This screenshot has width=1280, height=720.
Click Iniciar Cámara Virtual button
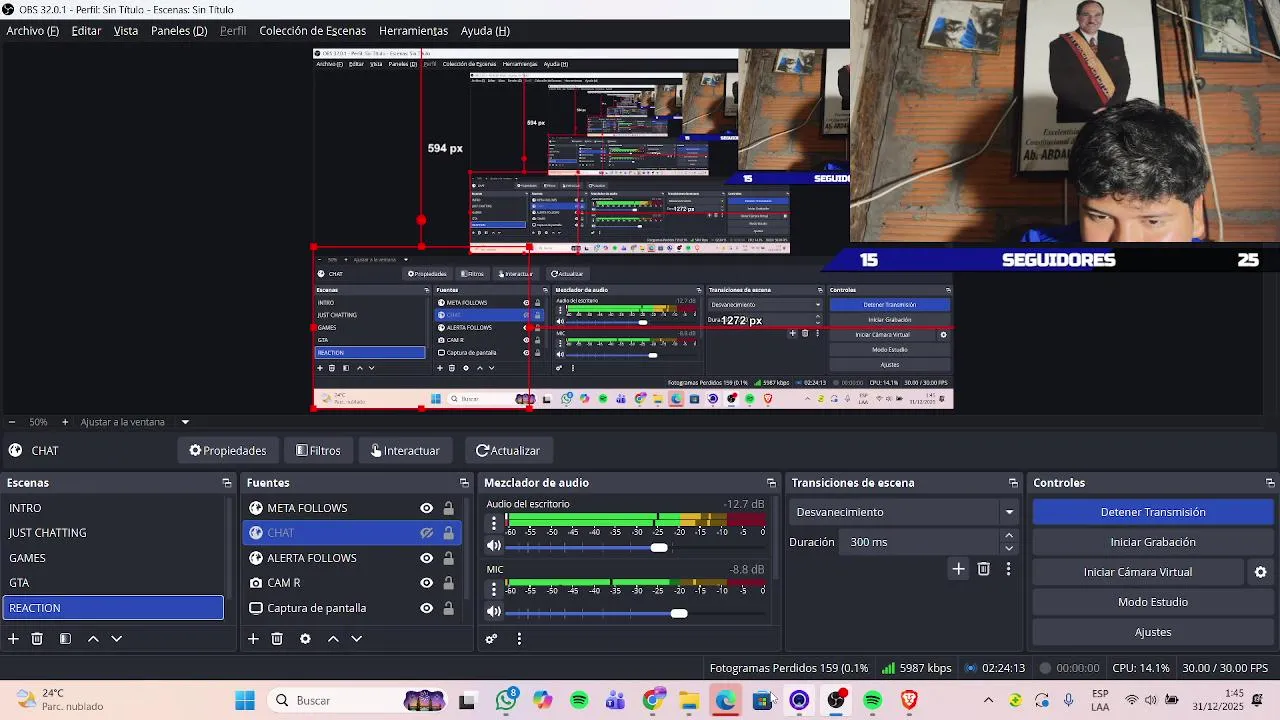click(x=1138, y=572)
